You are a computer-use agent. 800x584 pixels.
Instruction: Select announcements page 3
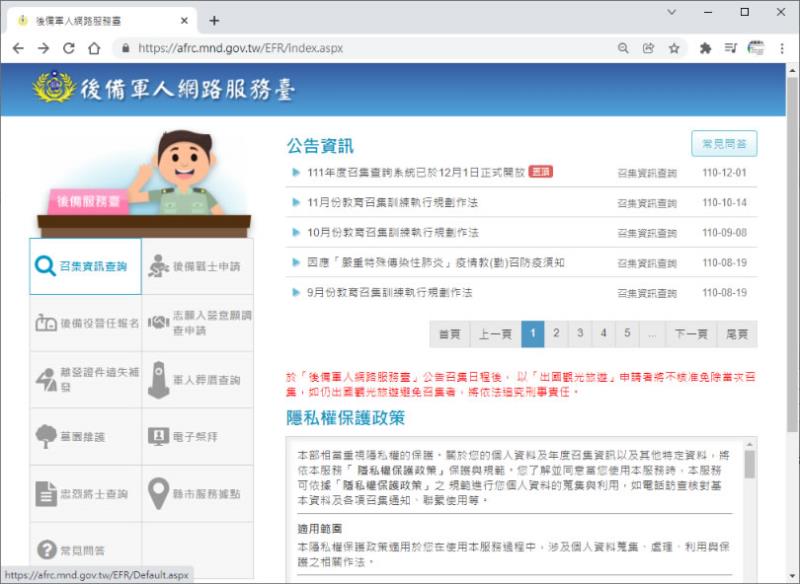580,334
